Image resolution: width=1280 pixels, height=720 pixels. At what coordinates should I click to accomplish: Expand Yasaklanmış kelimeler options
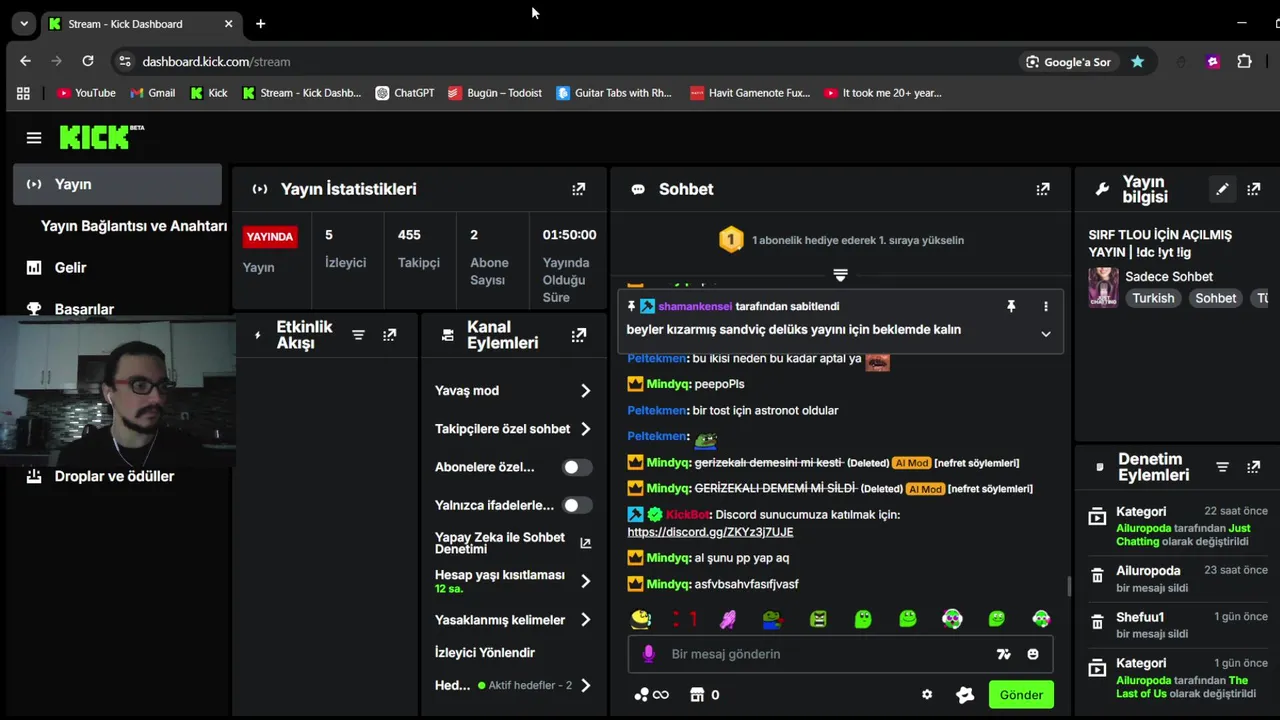(x=586, y=620)
